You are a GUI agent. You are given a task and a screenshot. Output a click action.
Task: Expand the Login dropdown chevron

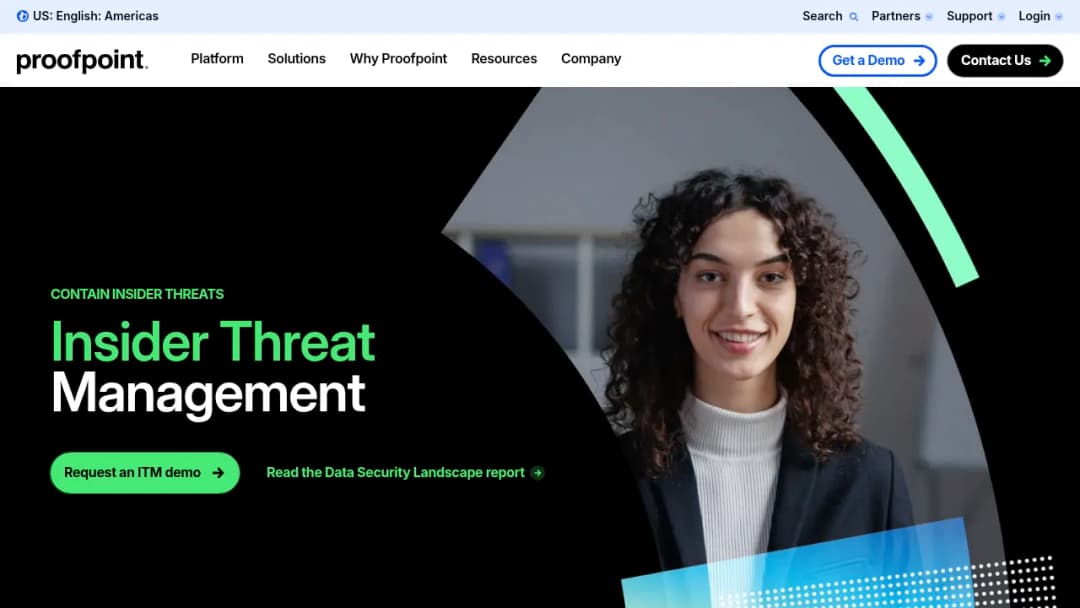(x=1059, y=17)
